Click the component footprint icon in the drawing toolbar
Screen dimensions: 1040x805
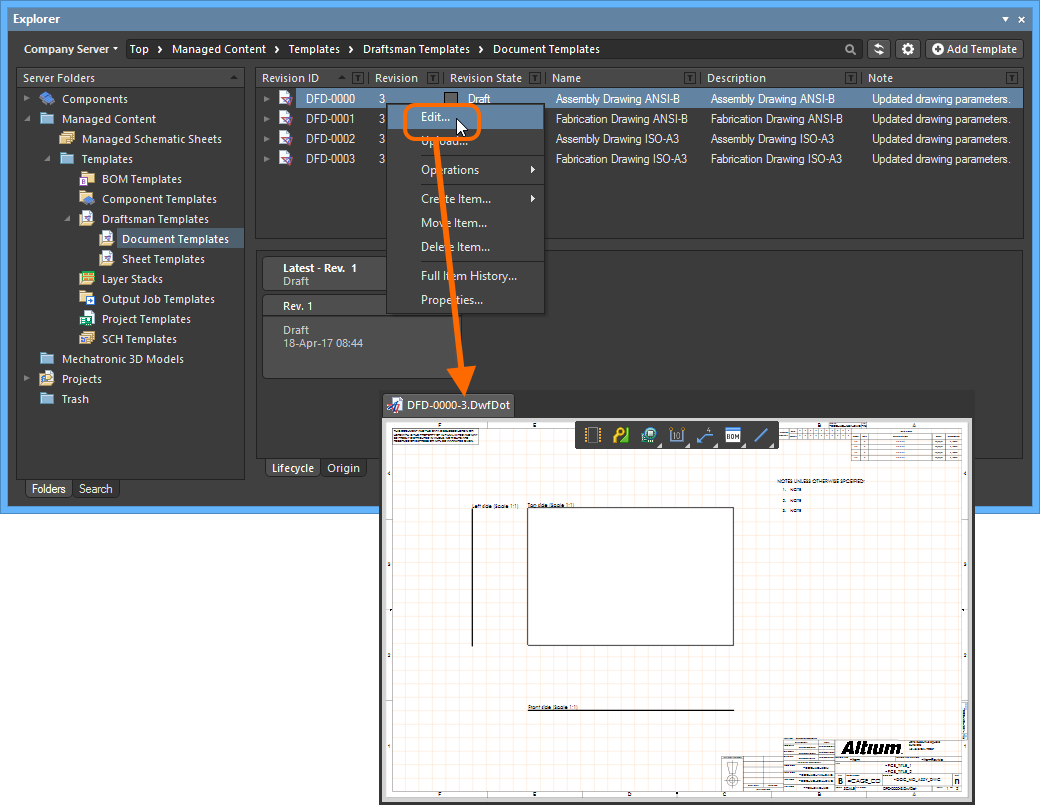593,436
